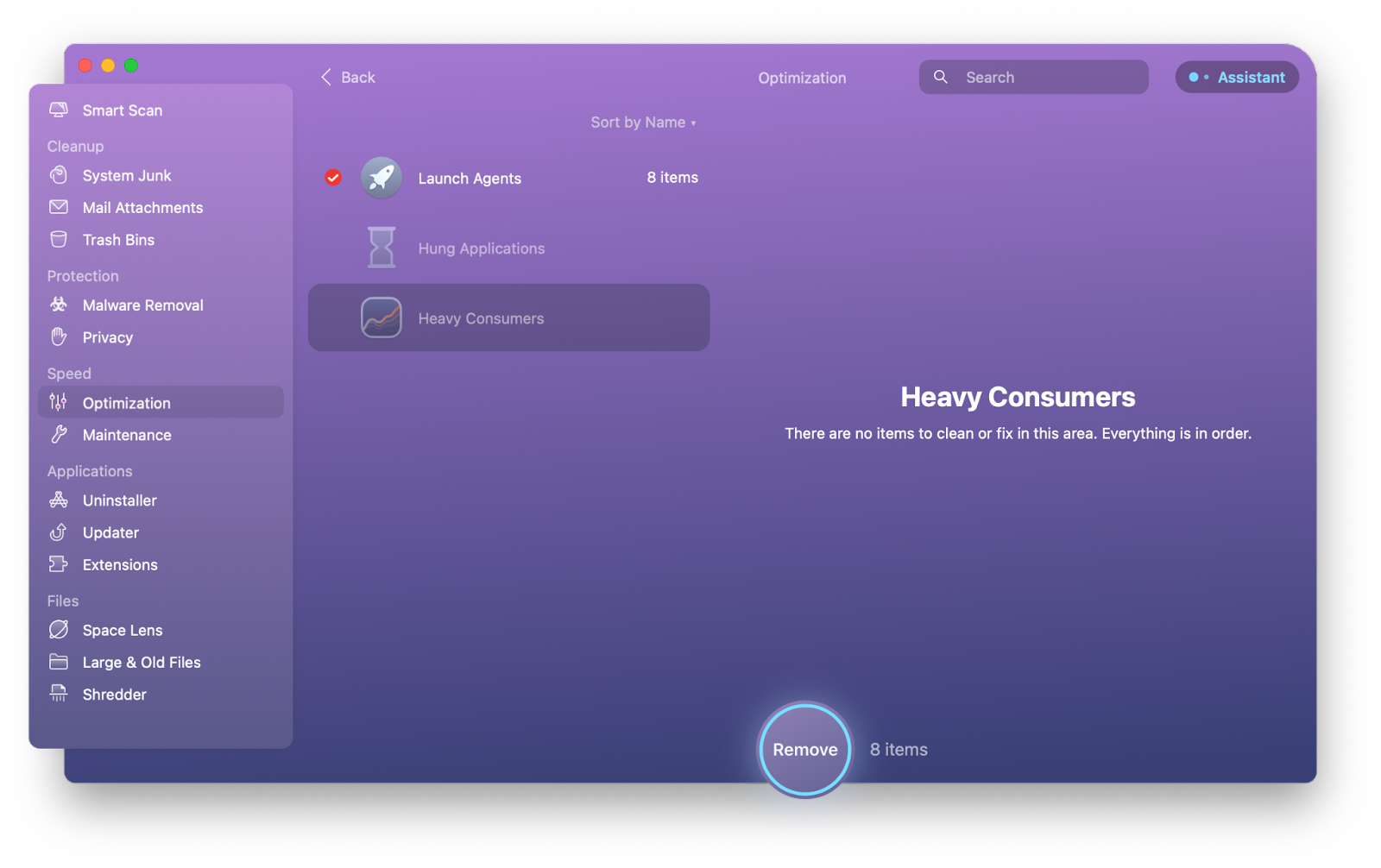Select Shredder in sidebar
The image size is (1381, 868).
coord(161,694)
